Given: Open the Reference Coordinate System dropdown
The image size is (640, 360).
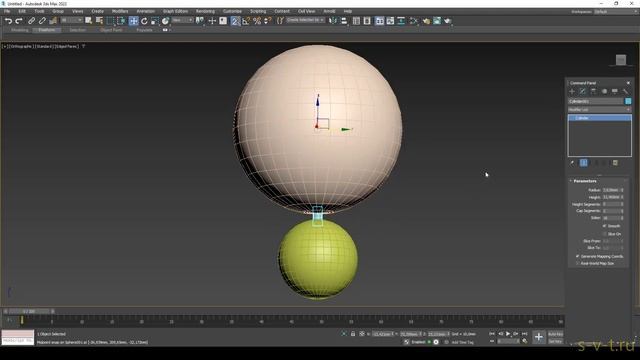Looking at the screenshot, I should (x=182, y=20).
